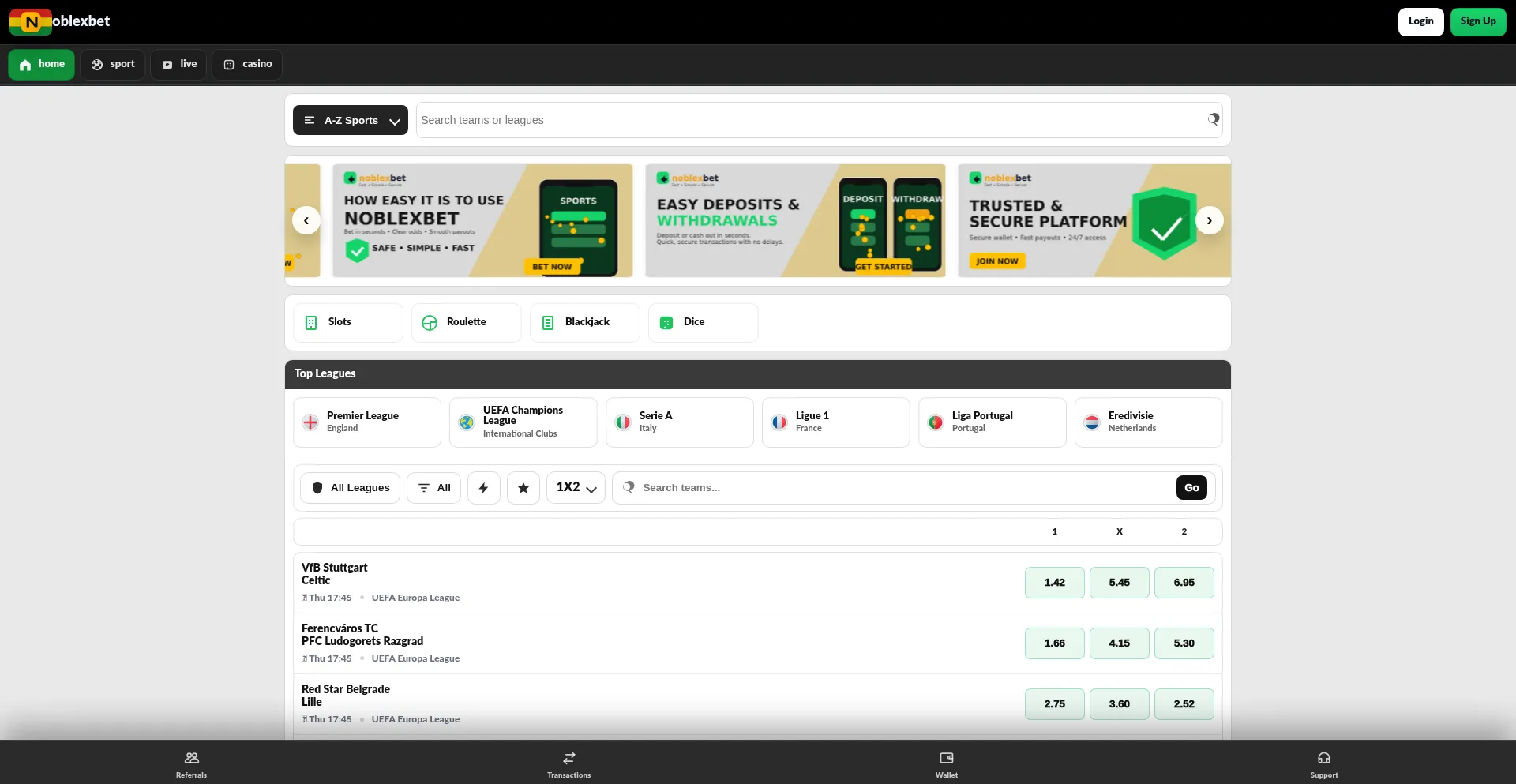The height and width of the screenshot is (784, 1516).
Task: Open the Dice casino category
Action: (x=704, y=322)
